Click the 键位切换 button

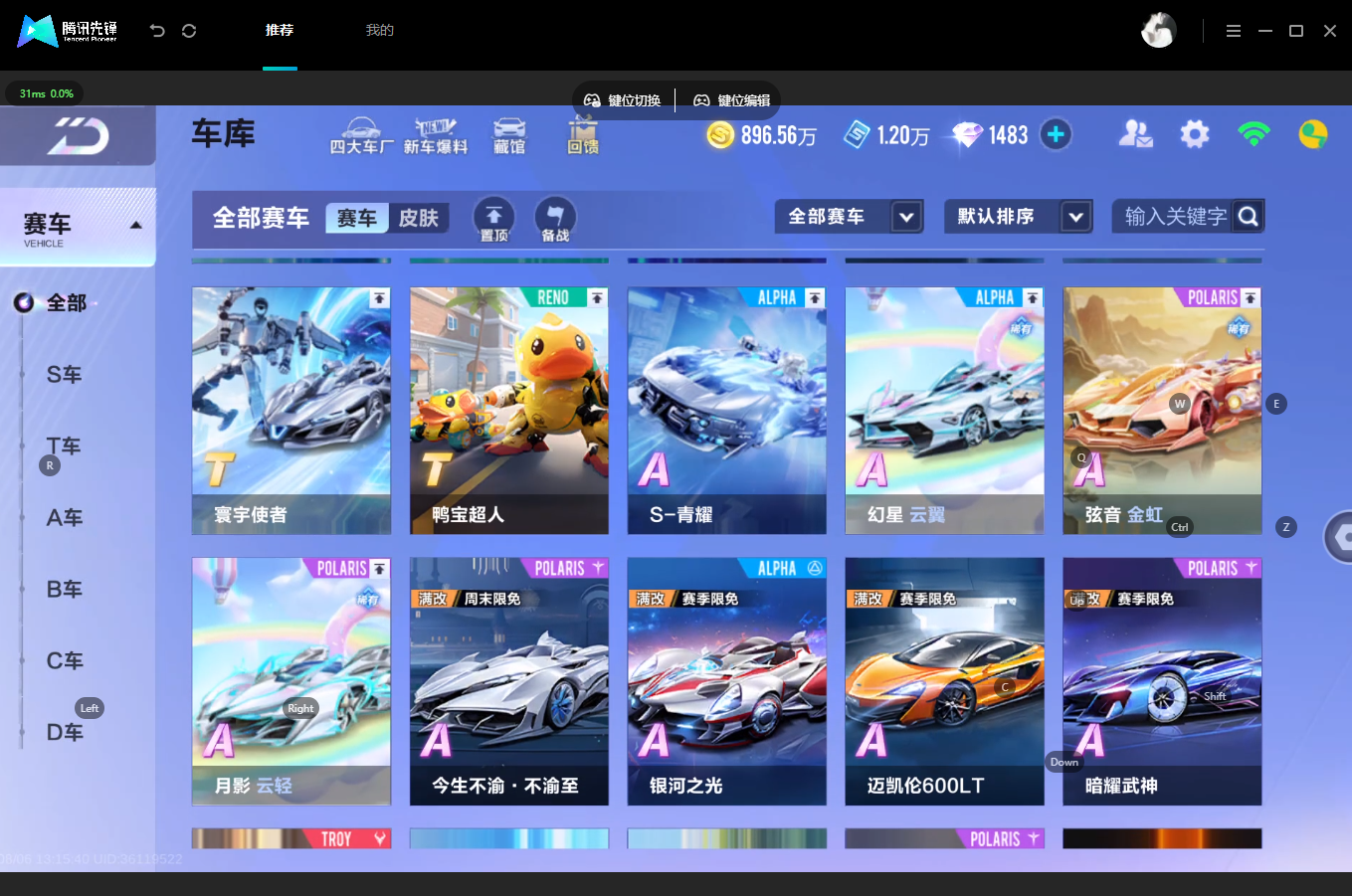(623, 100)
